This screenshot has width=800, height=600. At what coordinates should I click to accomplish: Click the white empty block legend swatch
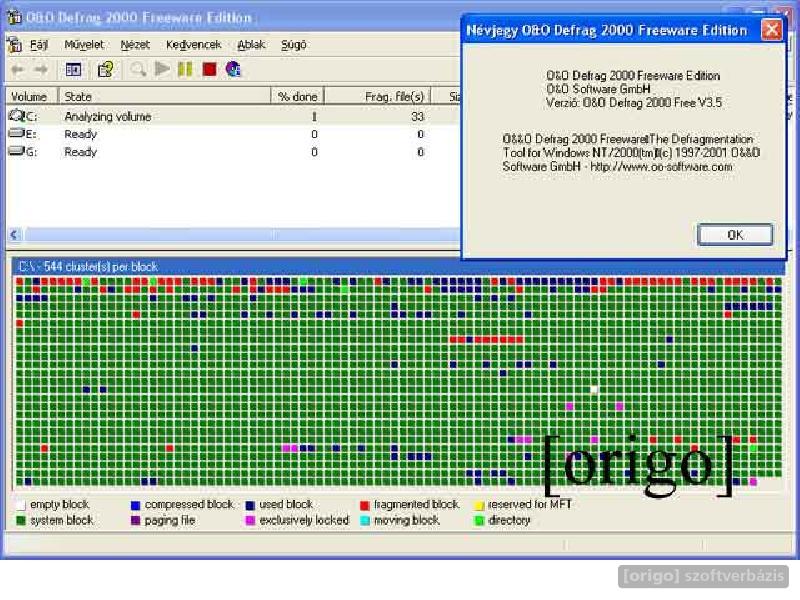pyautogui.click(x=20, y=505)
